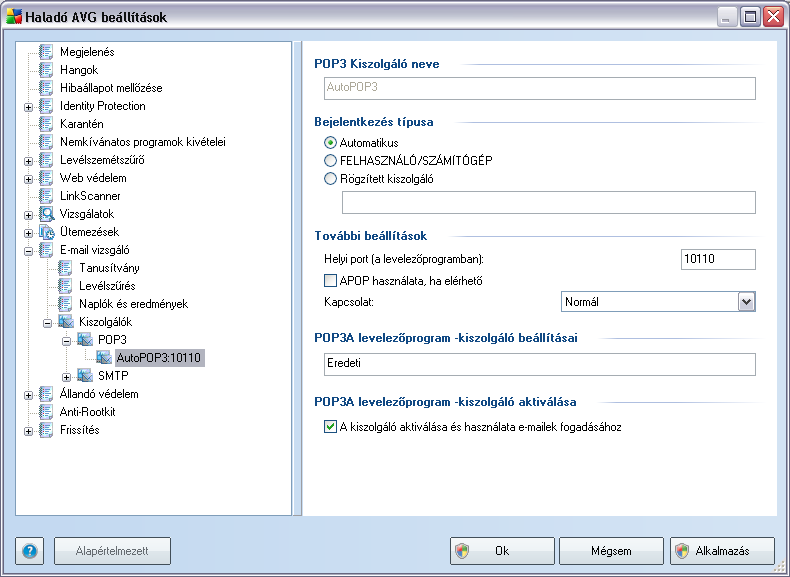Click the E-mail vizsgáló tree icon

point(46,250)
